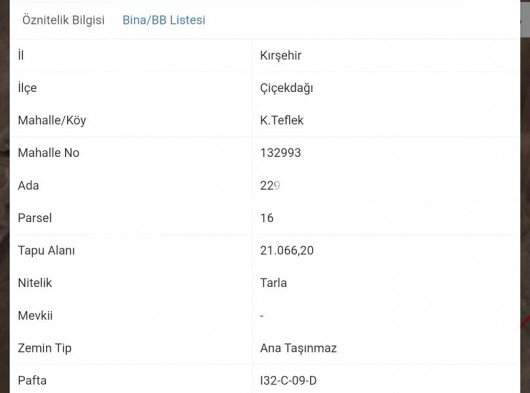The image size is (530, 393).
Task: Select the Mahalle No label
Action: click(49, 153)
